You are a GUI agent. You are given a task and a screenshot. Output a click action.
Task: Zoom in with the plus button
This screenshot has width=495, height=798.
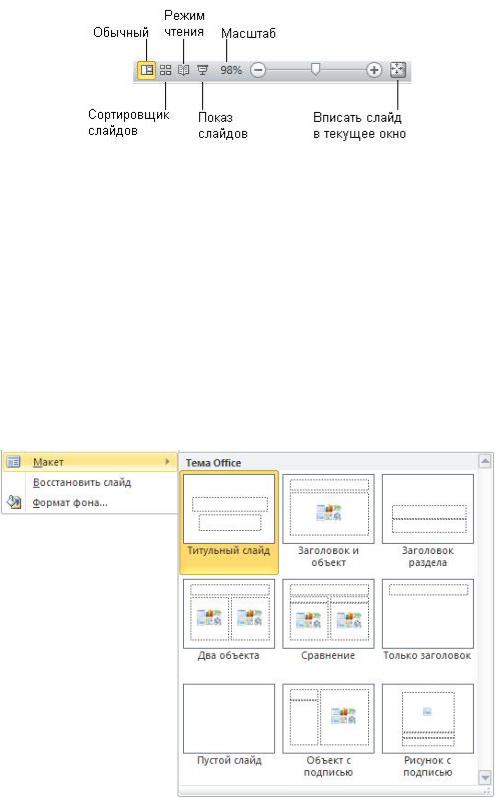point(374,70)
